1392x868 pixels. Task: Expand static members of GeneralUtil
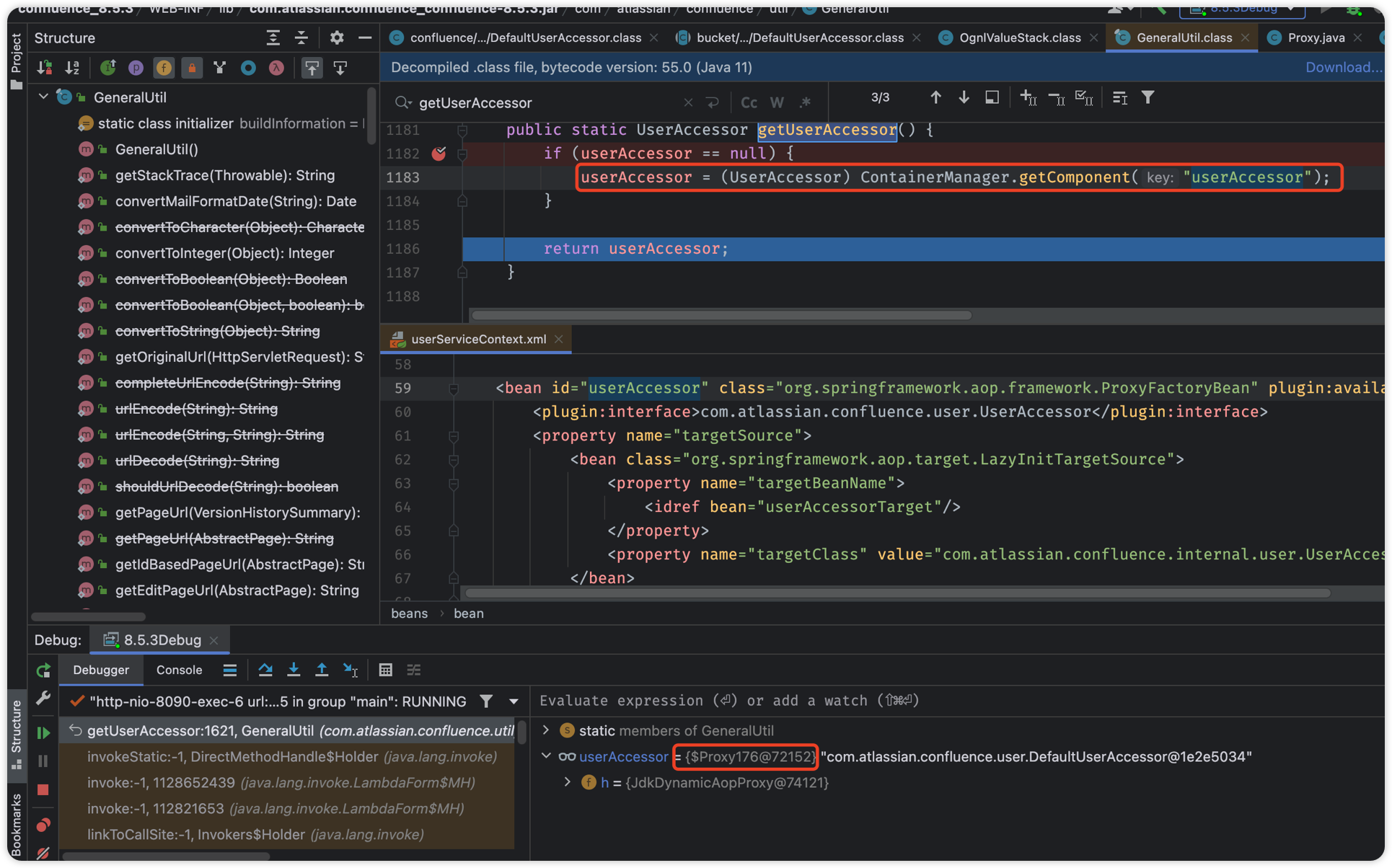coord(546,730)
